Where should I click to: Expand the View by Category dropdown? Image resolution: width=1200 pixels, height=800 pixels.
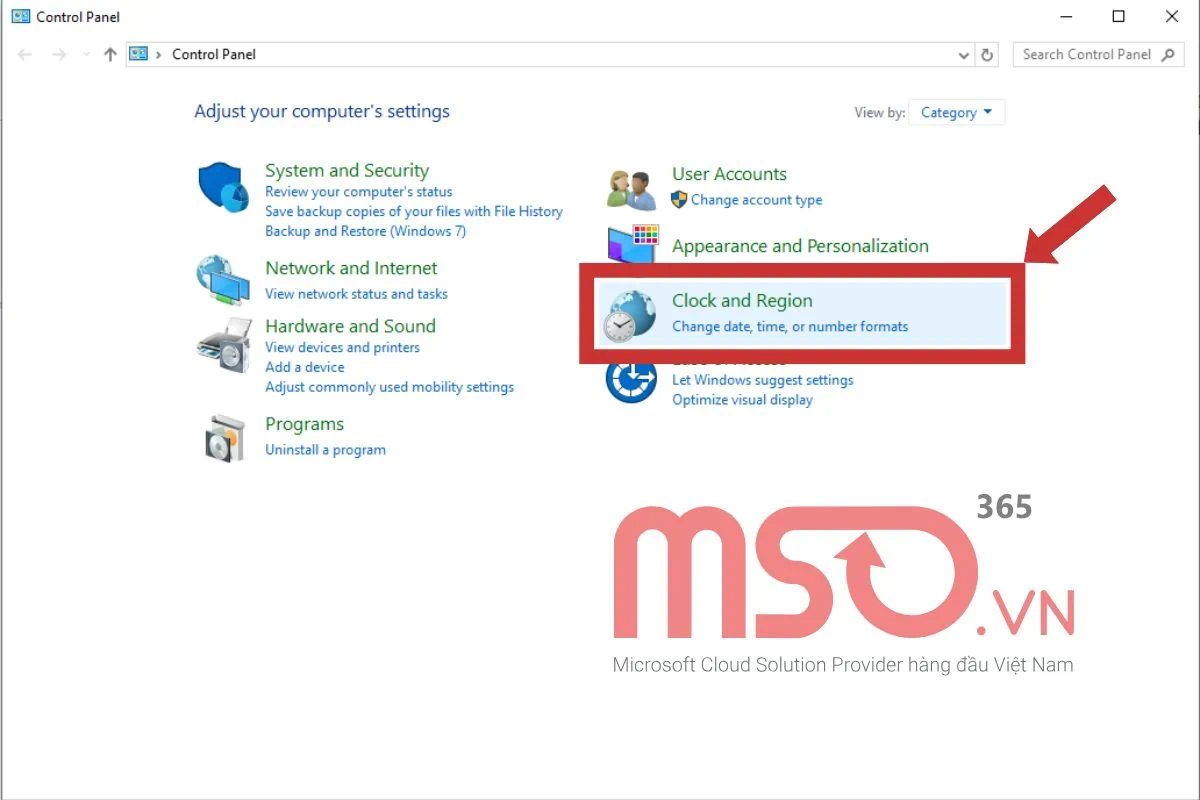pyautogui.click(x=956, y=113)
